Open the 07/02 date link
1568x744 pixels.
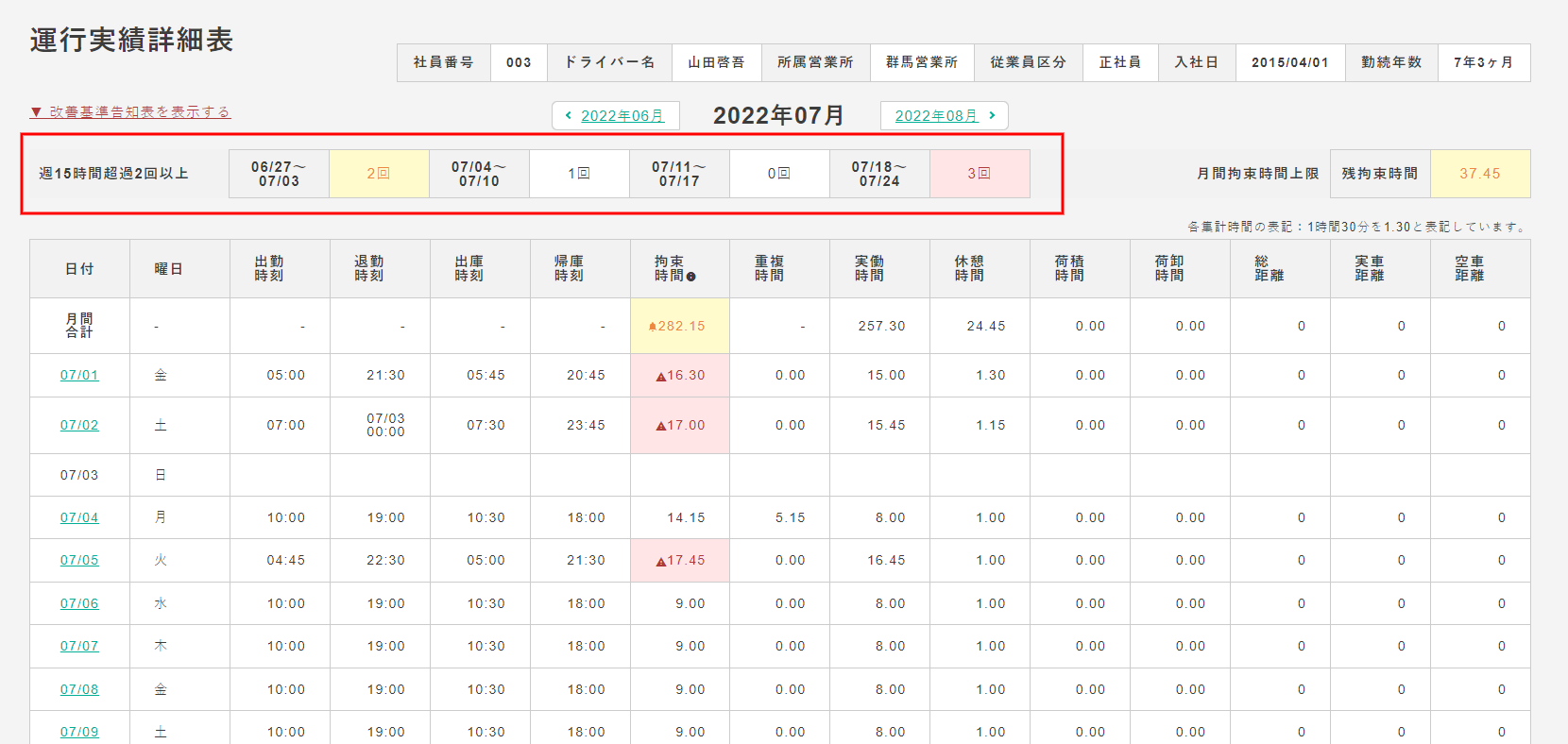click(x=79, y=425)
